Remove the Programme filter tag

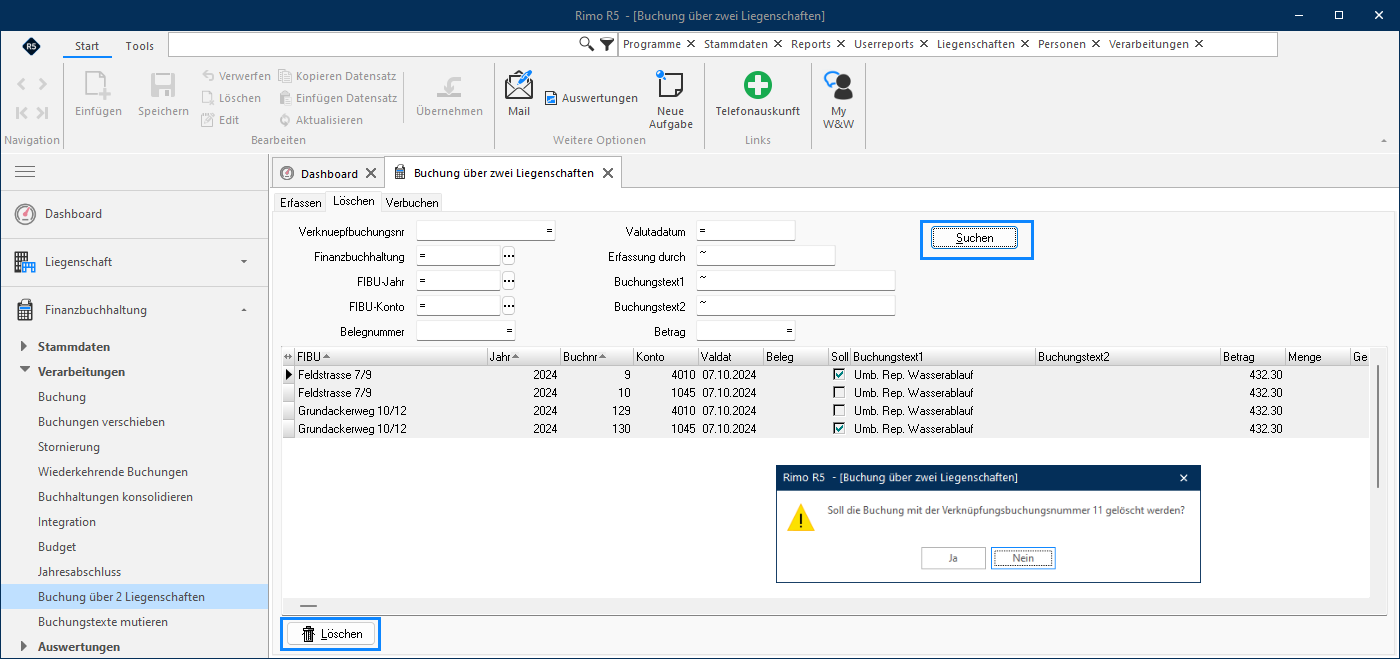[x=689, y=44]
